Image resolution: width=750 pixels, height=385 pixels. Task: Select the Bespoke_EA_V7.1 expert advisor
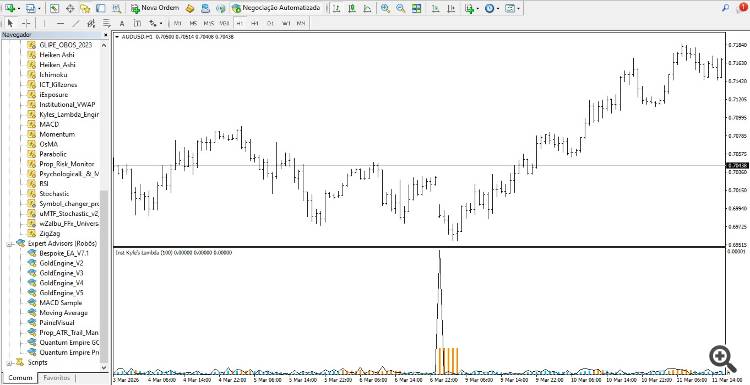(64, 253)
